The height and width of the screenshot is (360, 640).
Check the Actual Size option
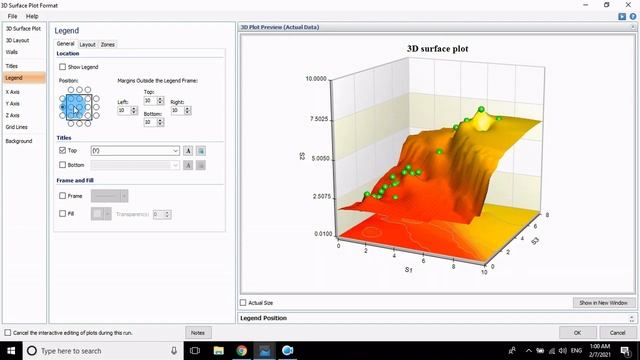coord(243,303)
